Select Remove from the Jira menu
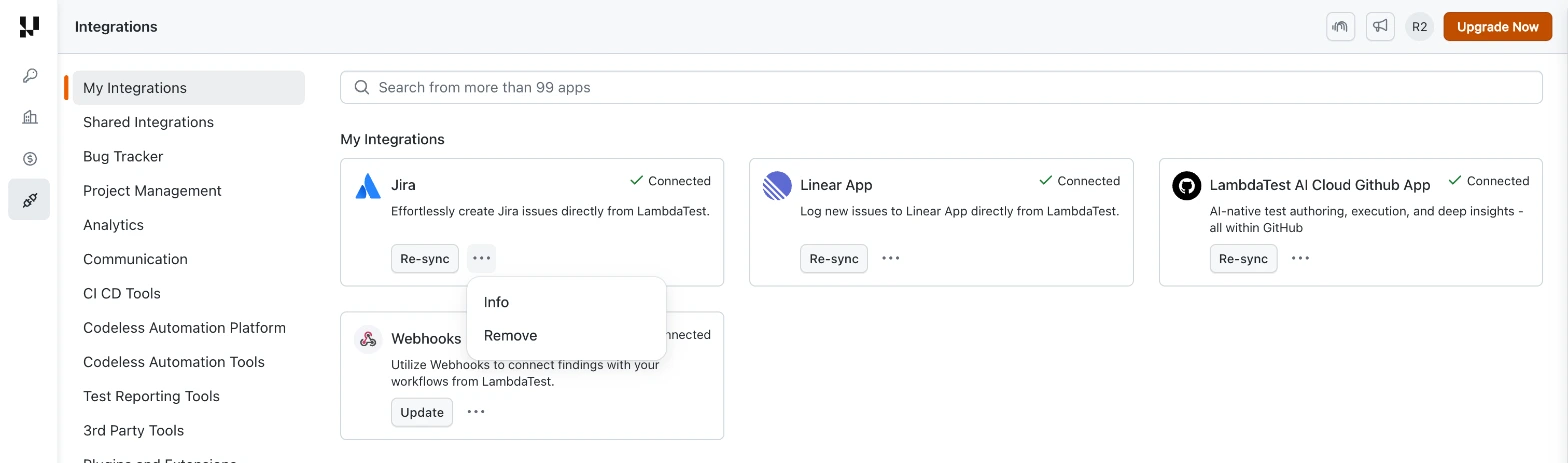 (x=566, y=336)
